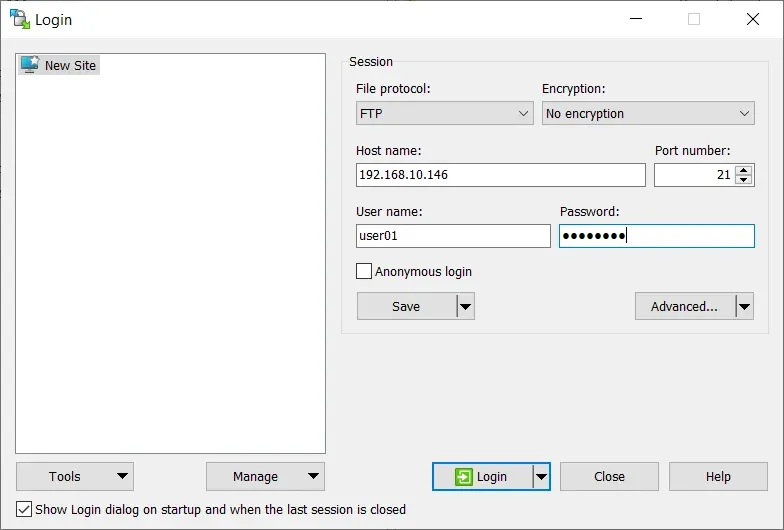Decrease the port number with down arrow
784x530 pixels.
click(x=744, y=180)
